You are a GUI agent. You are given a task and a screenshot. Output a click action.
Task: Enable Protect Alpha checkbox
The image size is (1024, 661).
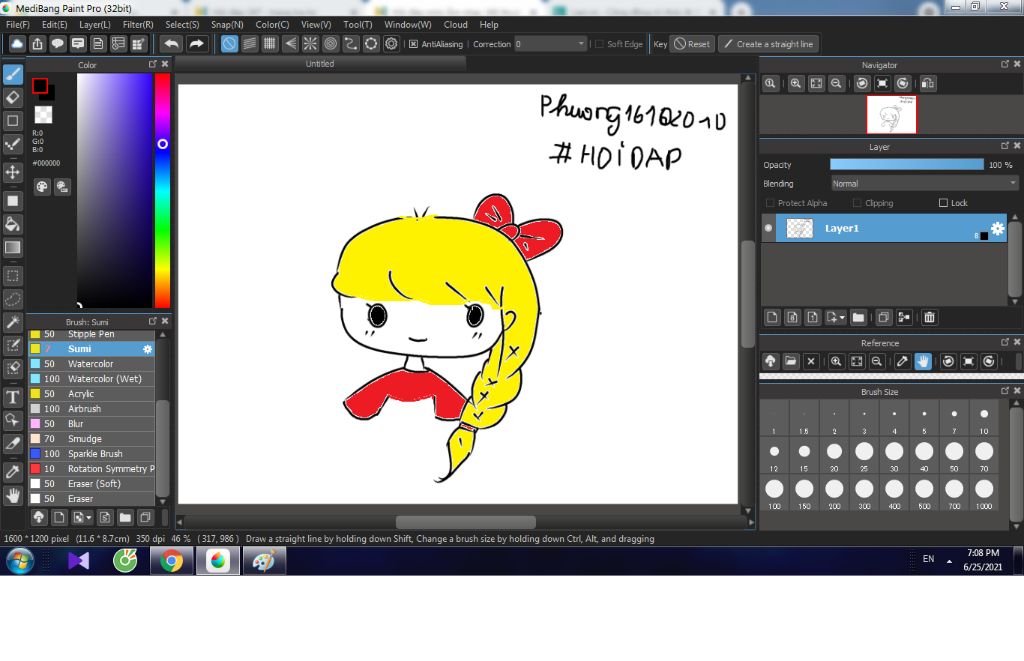pos(769,203)
